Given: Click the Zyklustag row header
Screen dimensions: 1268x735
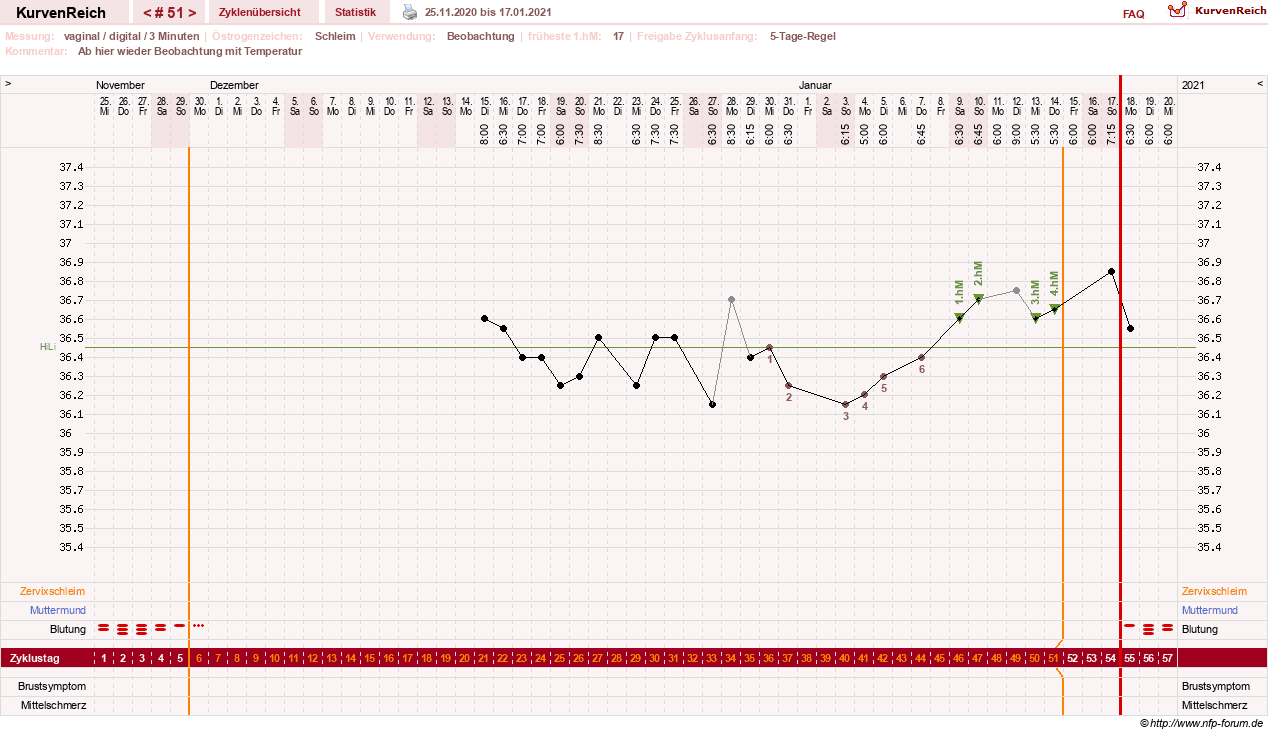Looking at the screenshot, I should pyautogui.click(x=35, y=658).
